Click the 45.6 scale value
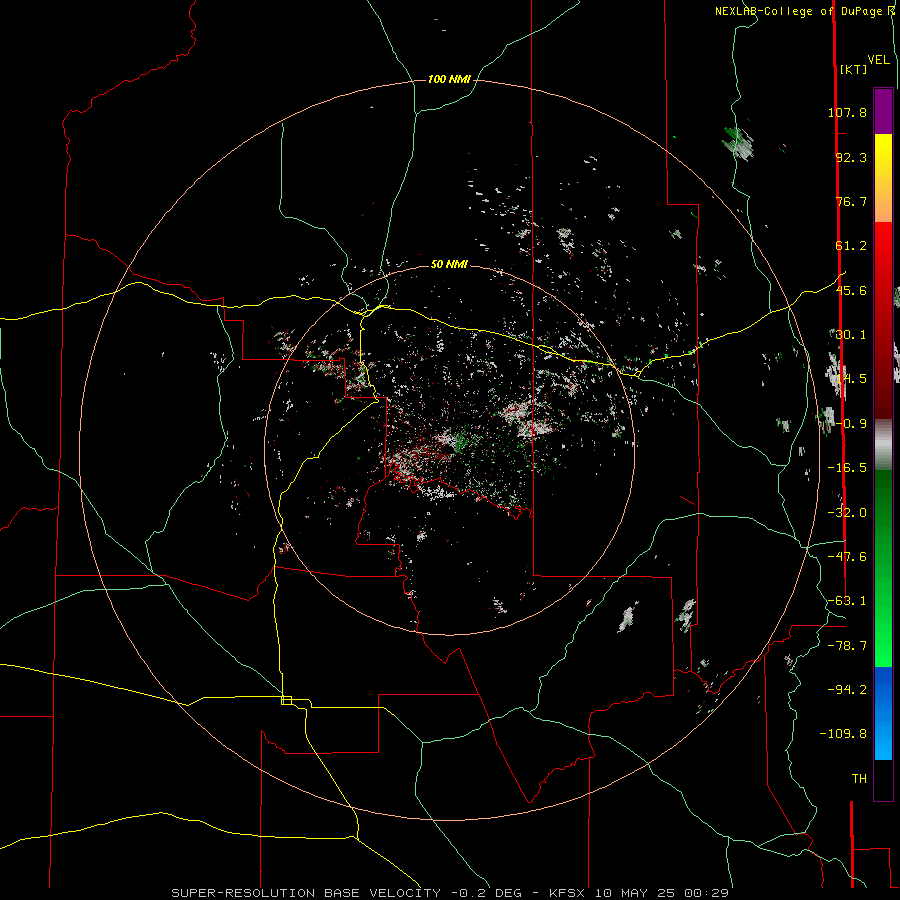 [851, 290]
